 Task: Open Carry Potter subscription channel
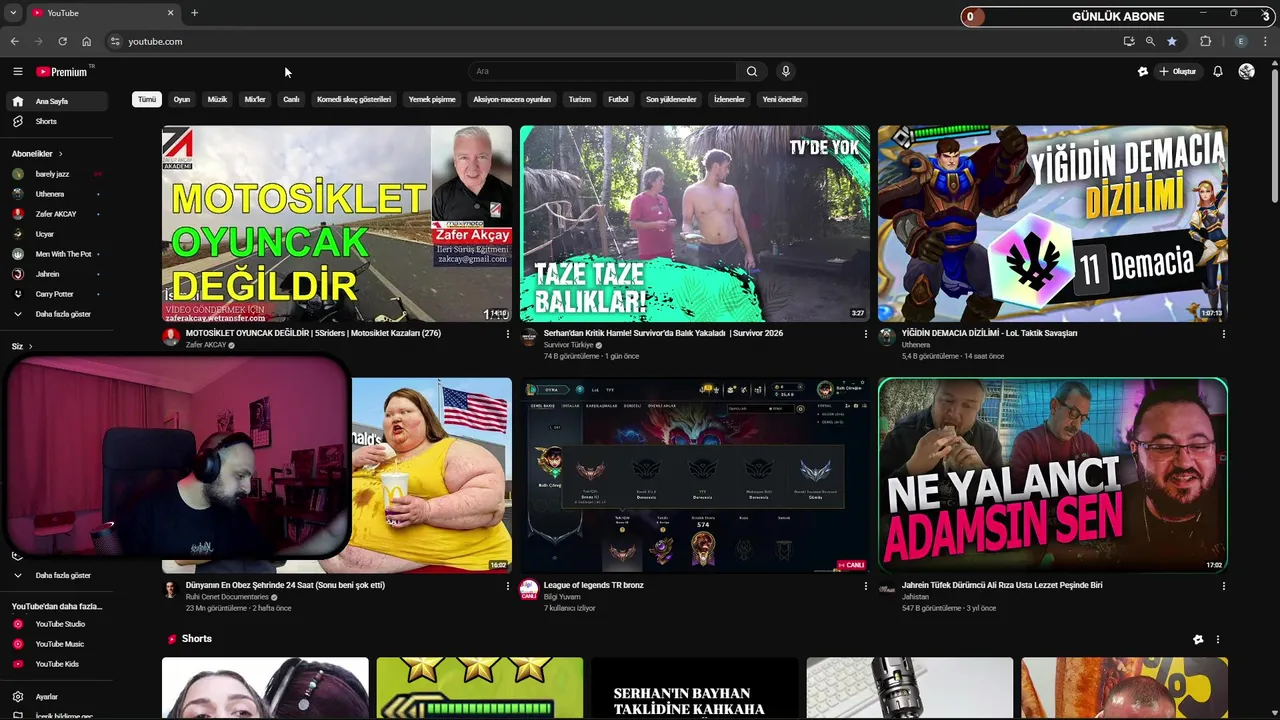[58, 294]
